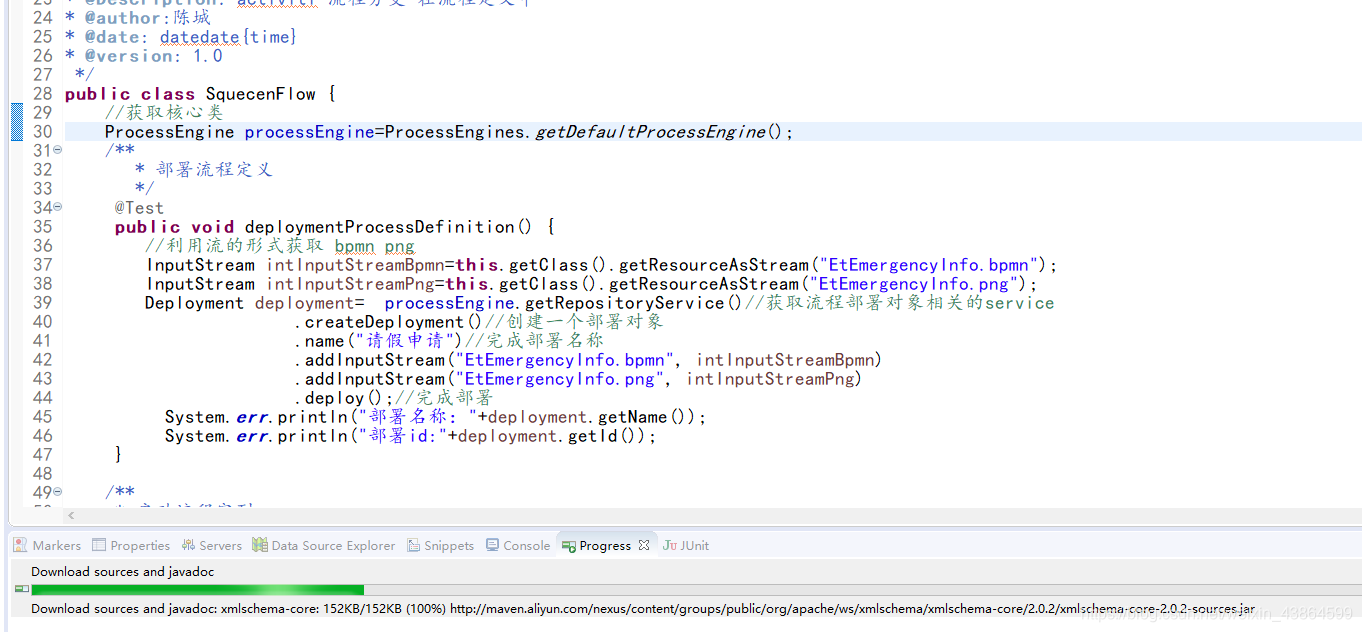
Task: Click the 'Download sources and javadoc' job title
Action: 122,572
